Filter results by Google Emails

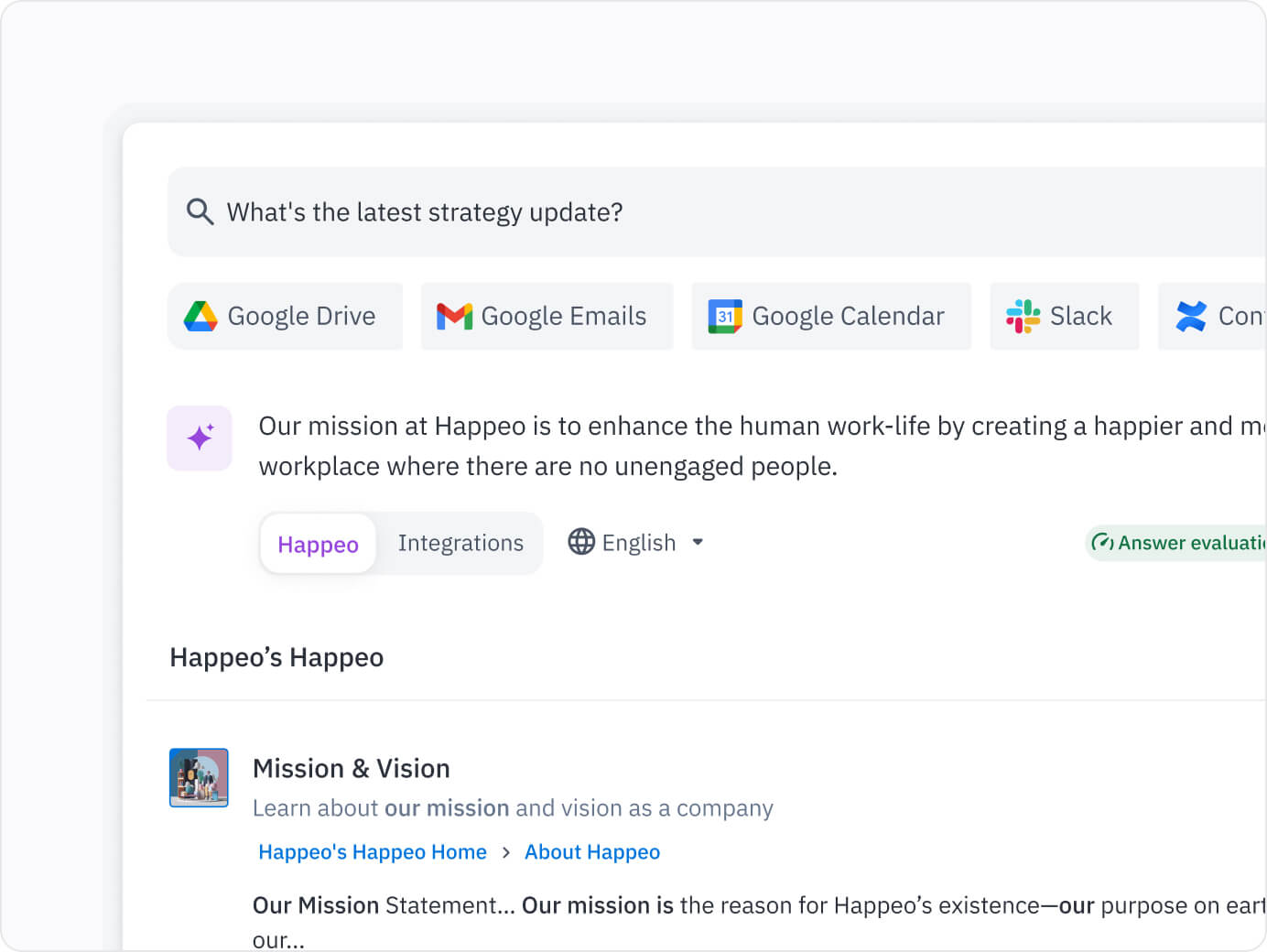click(x=547, y=316)
